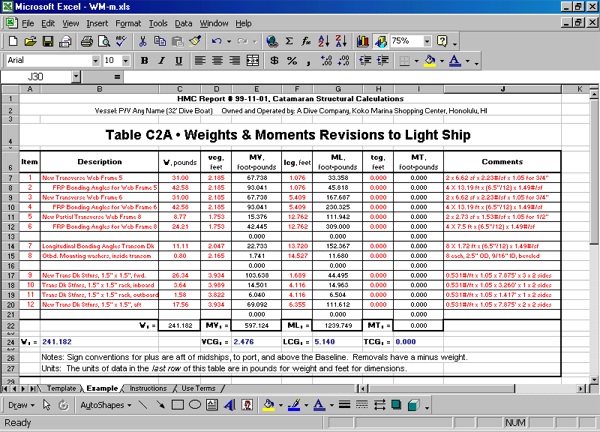Click the AutoSum sigma icon

tap(289, 42)
